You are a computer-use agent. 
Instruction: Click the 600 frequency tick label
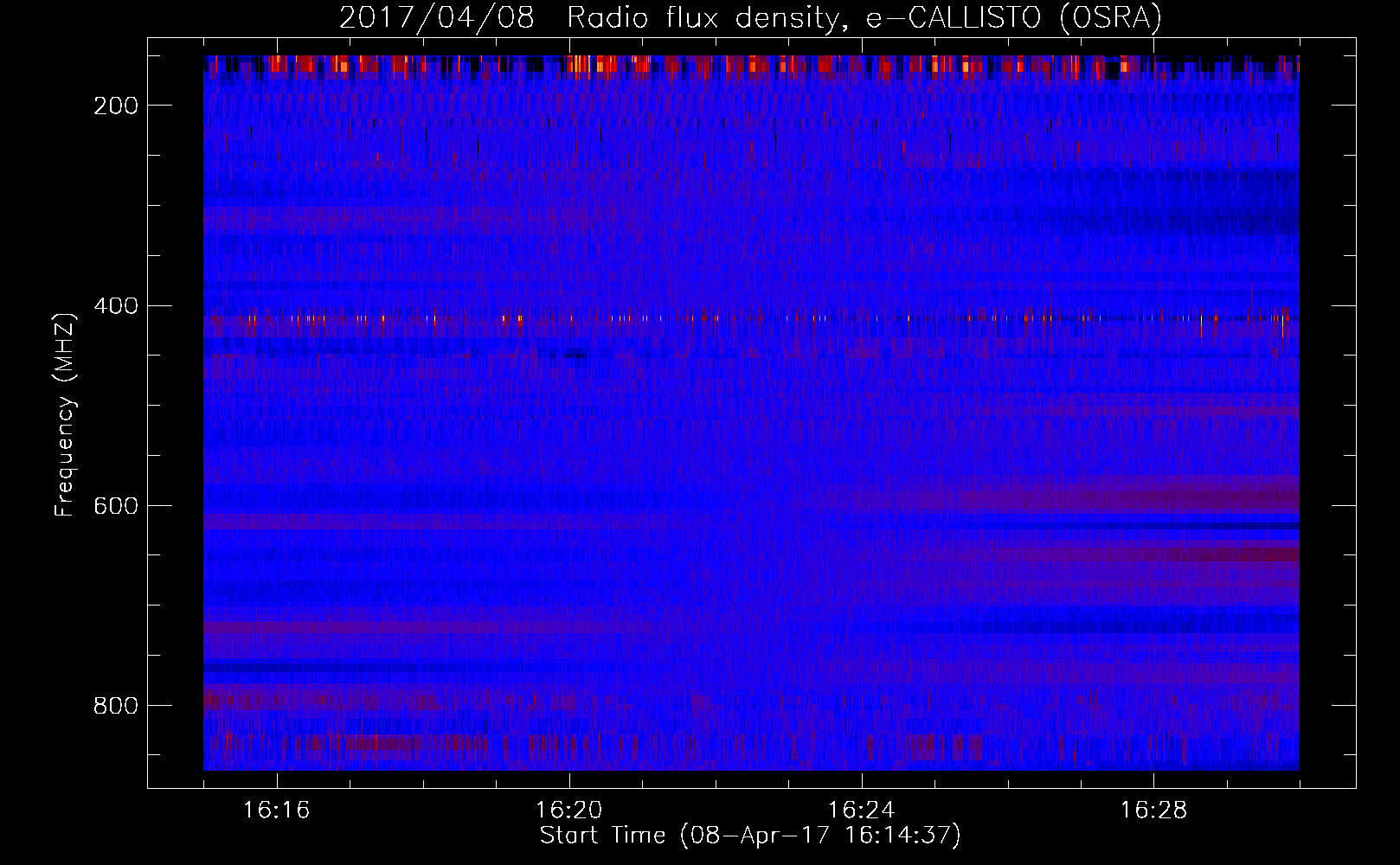[116, 506]
